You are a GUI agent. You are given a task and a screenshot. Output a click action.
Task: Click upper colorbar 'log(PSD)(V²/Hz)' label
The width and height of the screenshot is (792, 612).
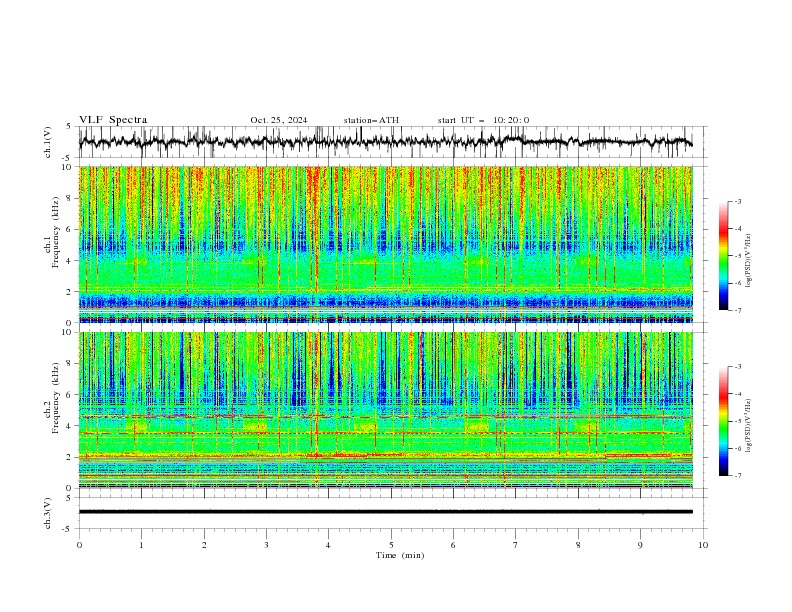pos(748,261)
